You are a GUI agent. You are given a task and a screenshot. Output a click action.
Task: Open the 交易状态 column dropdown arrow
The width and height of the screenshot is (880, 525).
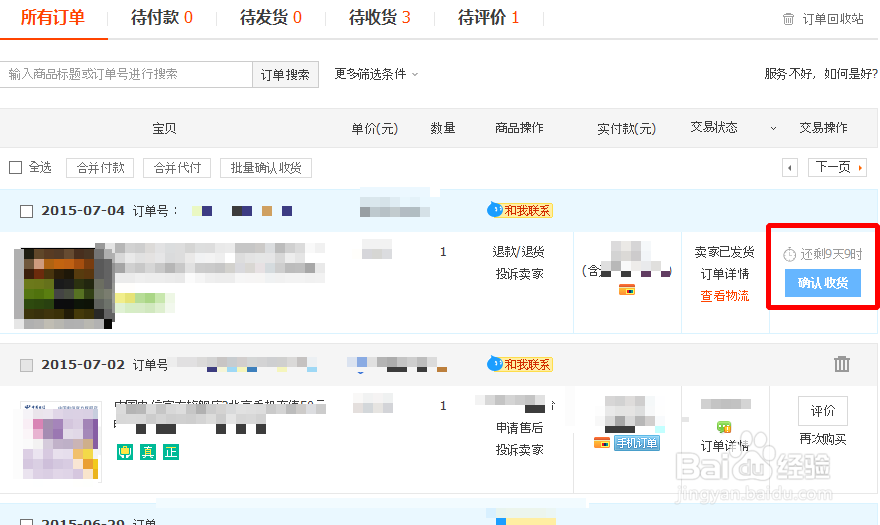773,129
